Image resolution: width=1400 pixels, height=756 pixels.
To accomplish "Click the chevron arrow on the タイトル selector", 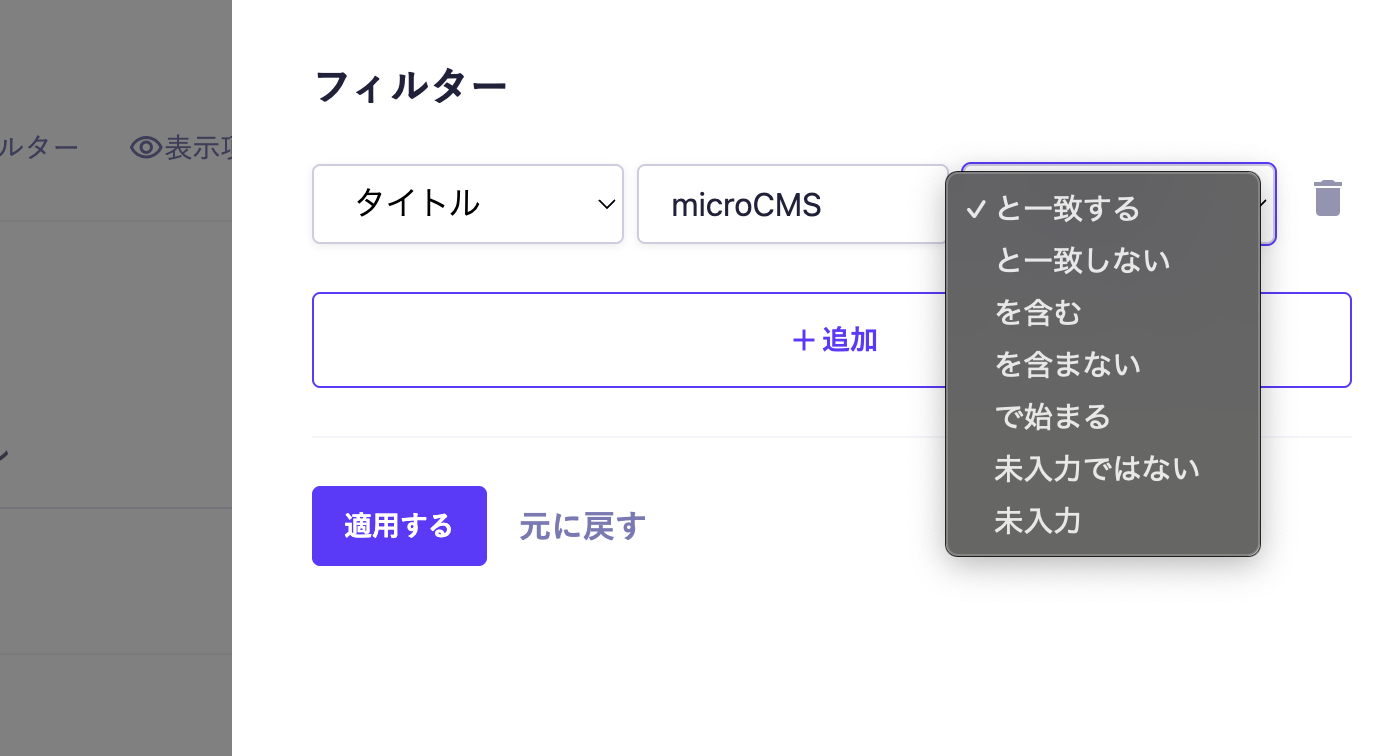I will [605, 204].
